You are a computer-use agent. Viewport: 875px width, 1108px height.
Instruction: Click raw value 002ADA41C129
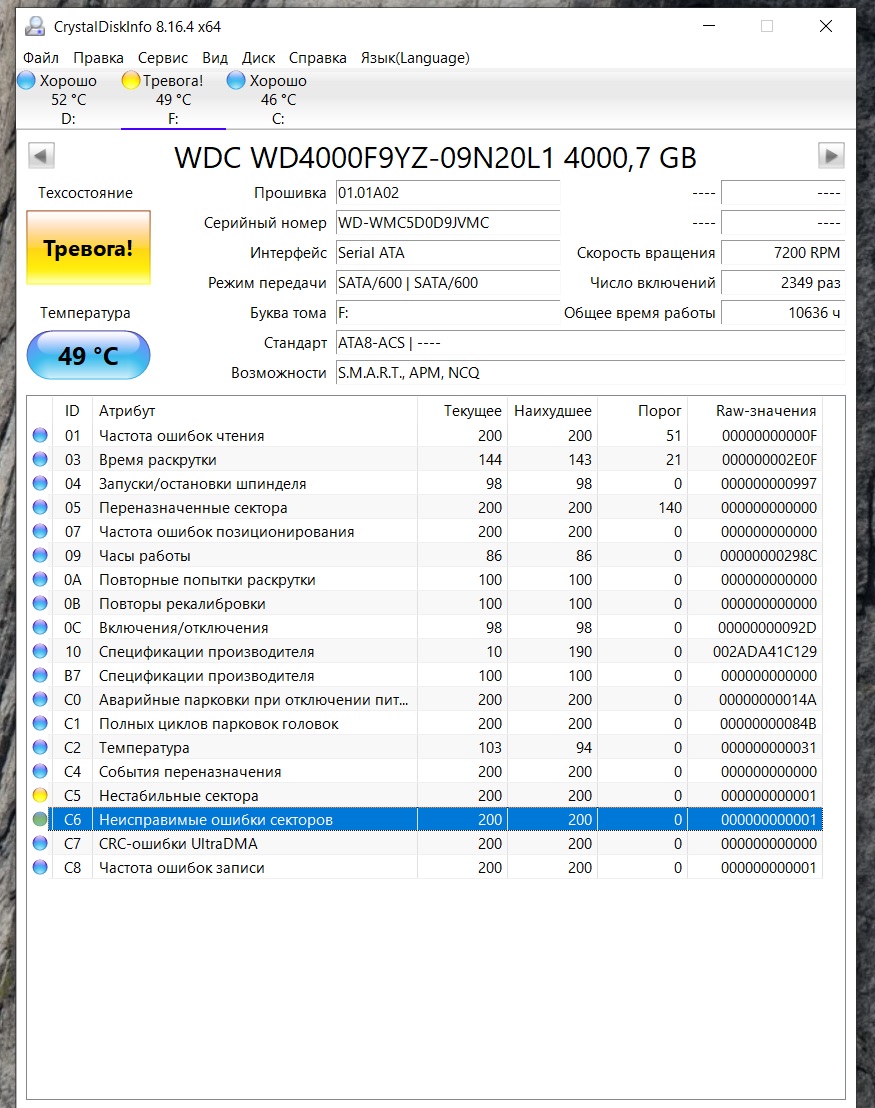tap(765, 652)
